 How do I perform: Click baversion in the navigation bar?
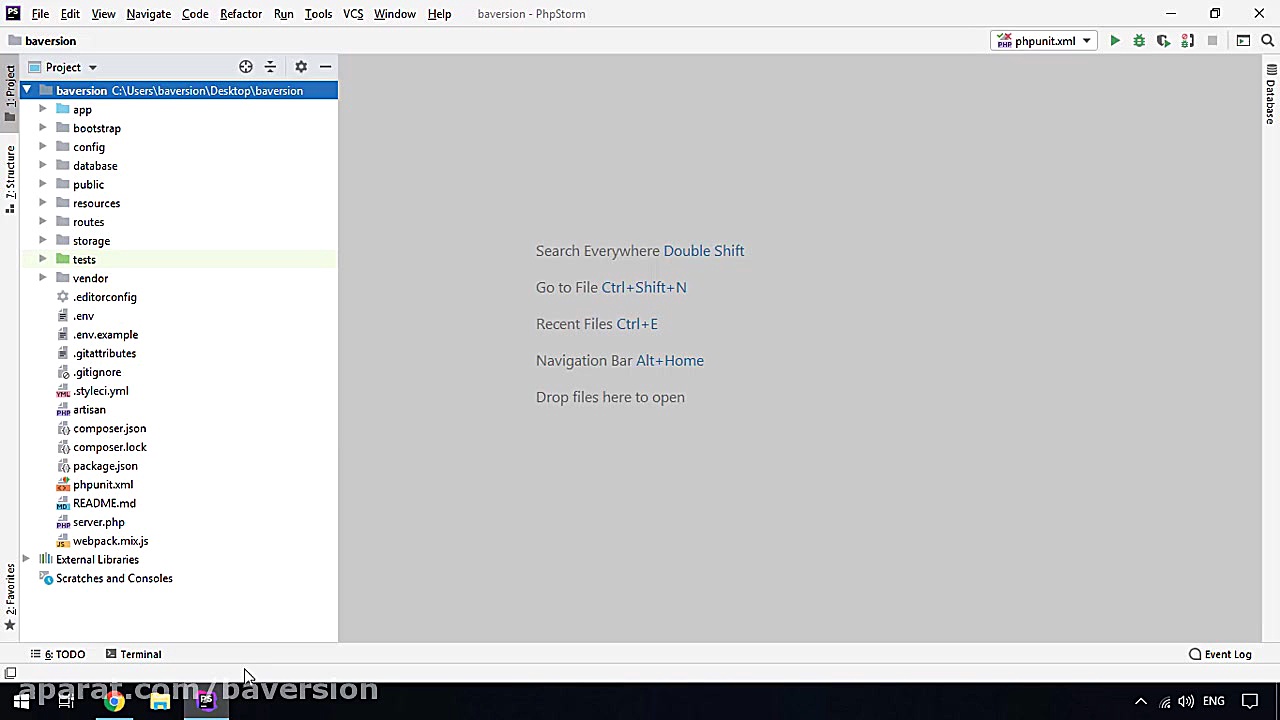tap(42, 41)
